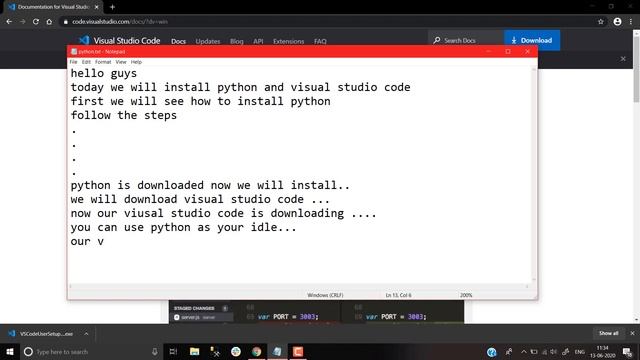Click the 'Ln 13, Col 6' status bar entry
640x360 pixels.
398,295
